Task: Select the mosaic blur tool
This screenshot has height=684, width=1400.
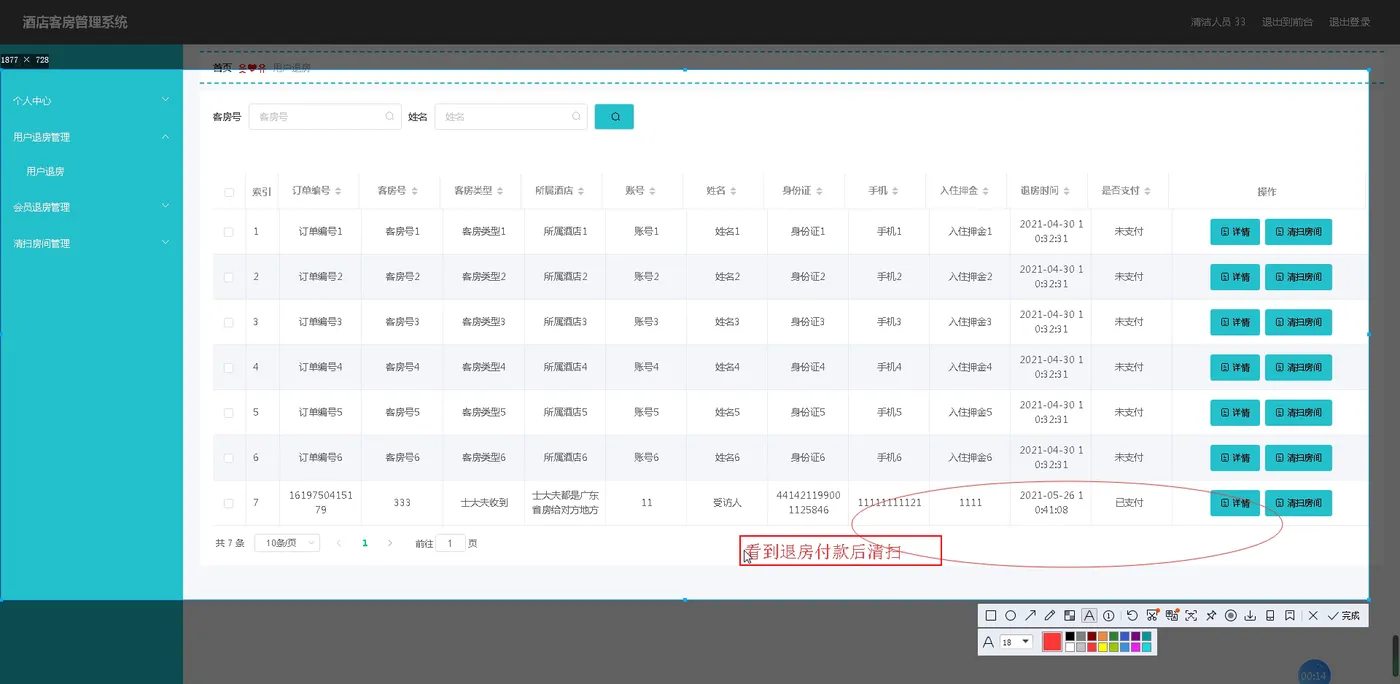Action: [x=1069, y=616]
